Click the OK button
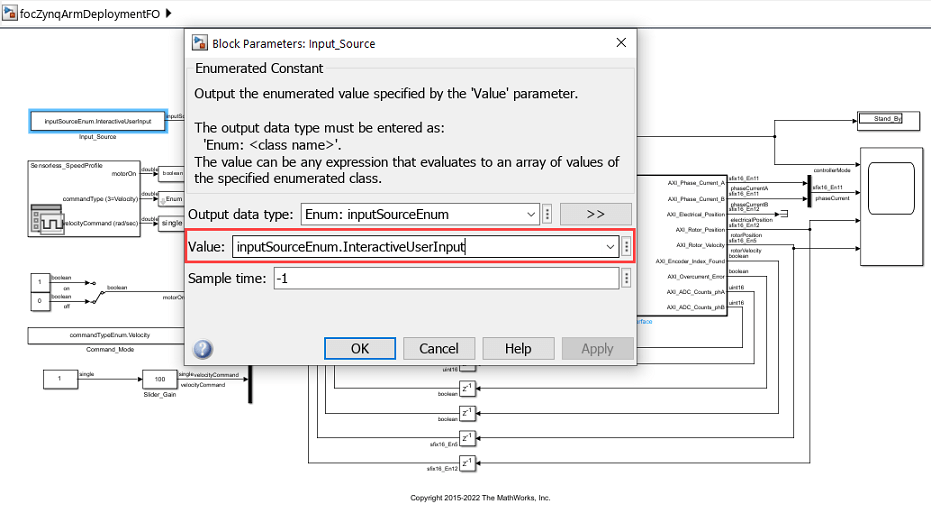This screenshot has width=931, height=513. pyautogui.click(x=360, y=349)
